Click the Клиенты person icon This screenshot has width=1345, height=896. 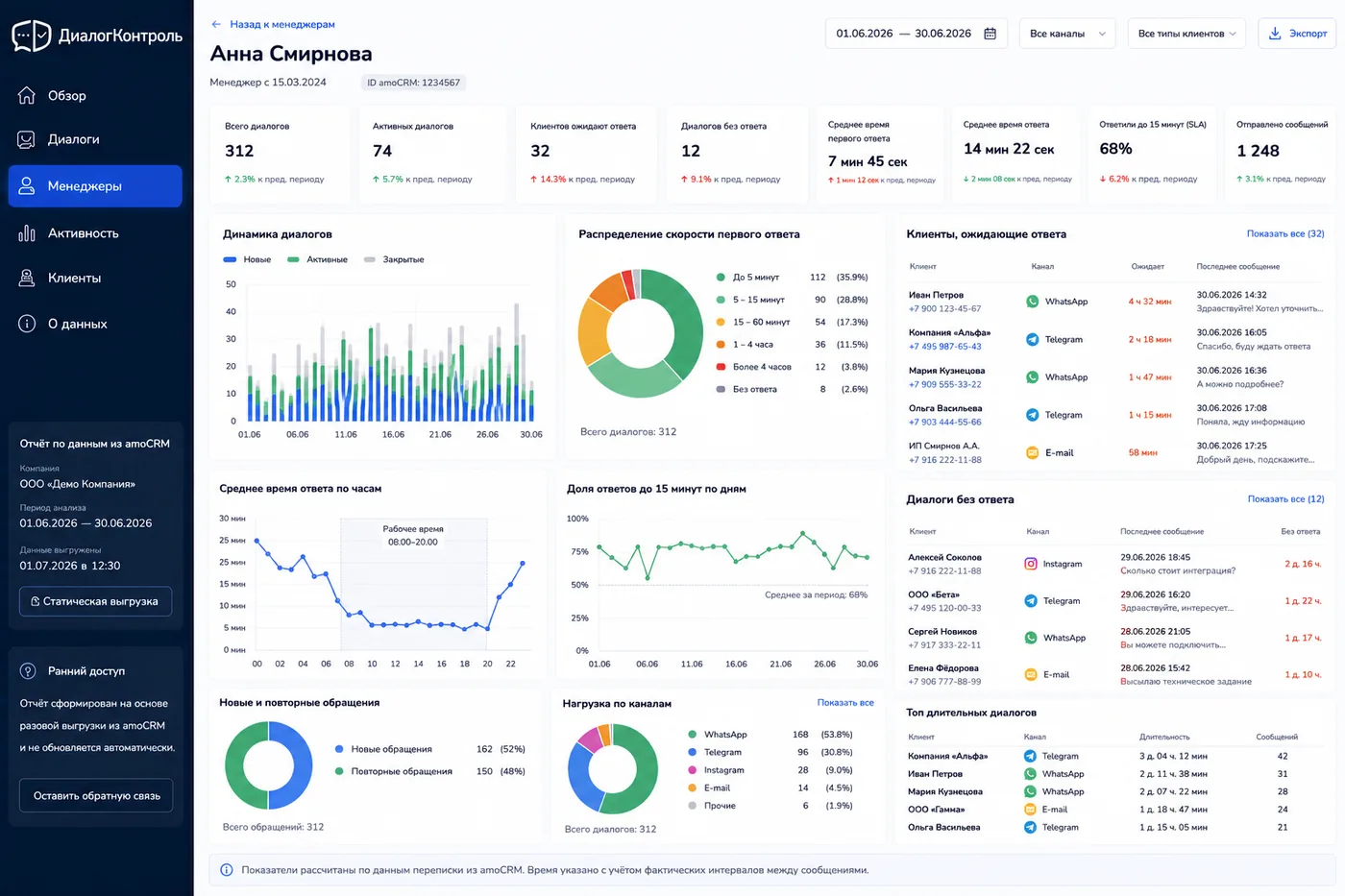click(x=27, y=278)
